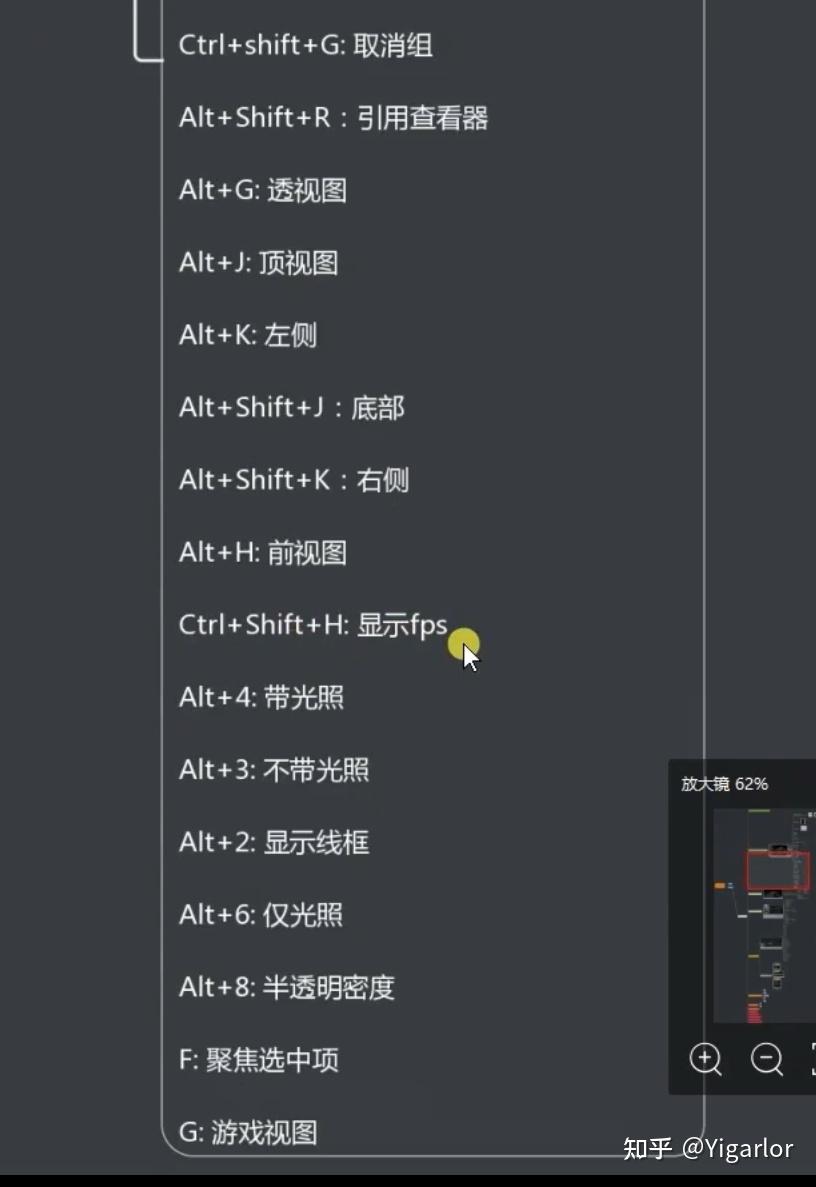Screen dimensions: 816x1187
Task: Select the Alt+4 带光照 node
Action: (x=261, y=697)
